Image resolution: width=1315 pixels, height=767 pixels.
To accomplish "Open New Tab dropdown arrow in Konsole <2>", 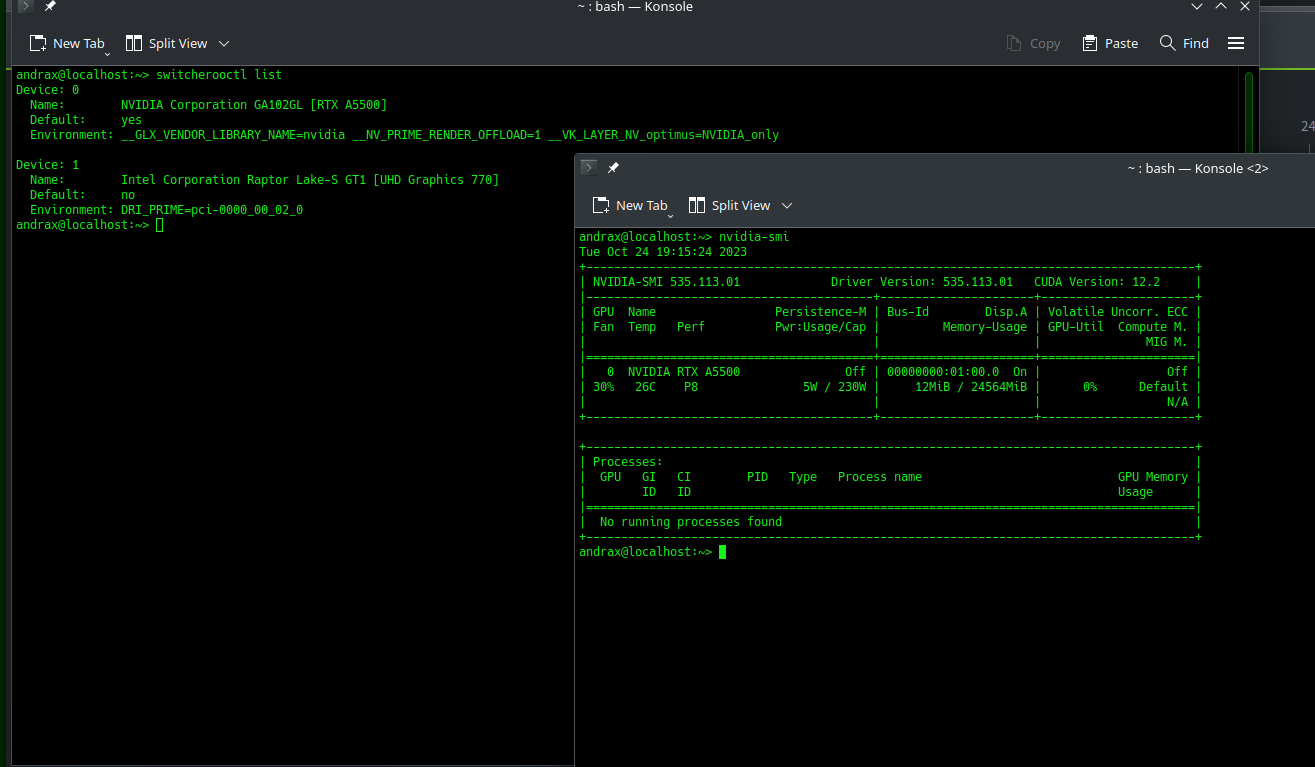I will point(670,215).
